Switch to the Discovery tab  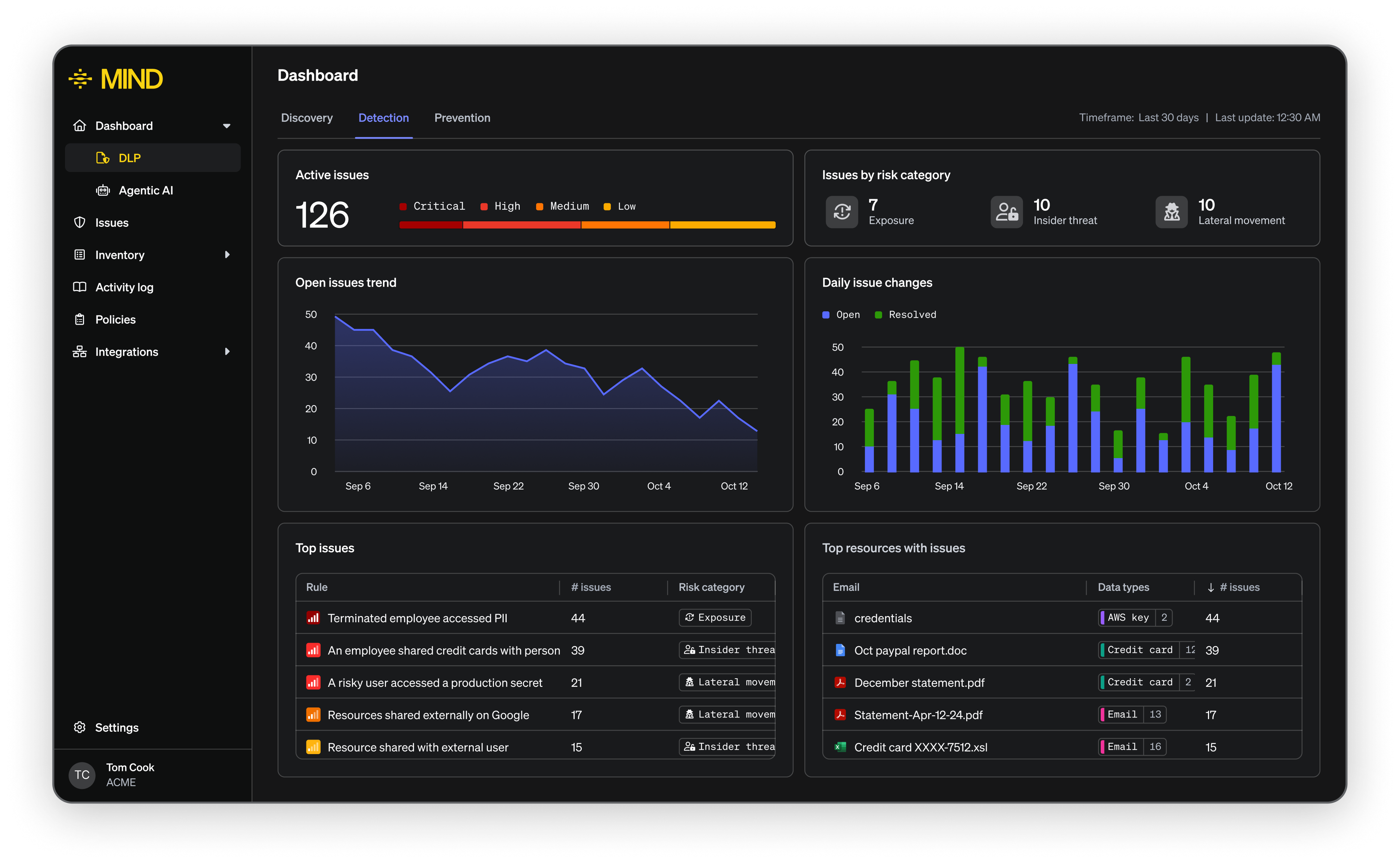click(x=307, y=118)
